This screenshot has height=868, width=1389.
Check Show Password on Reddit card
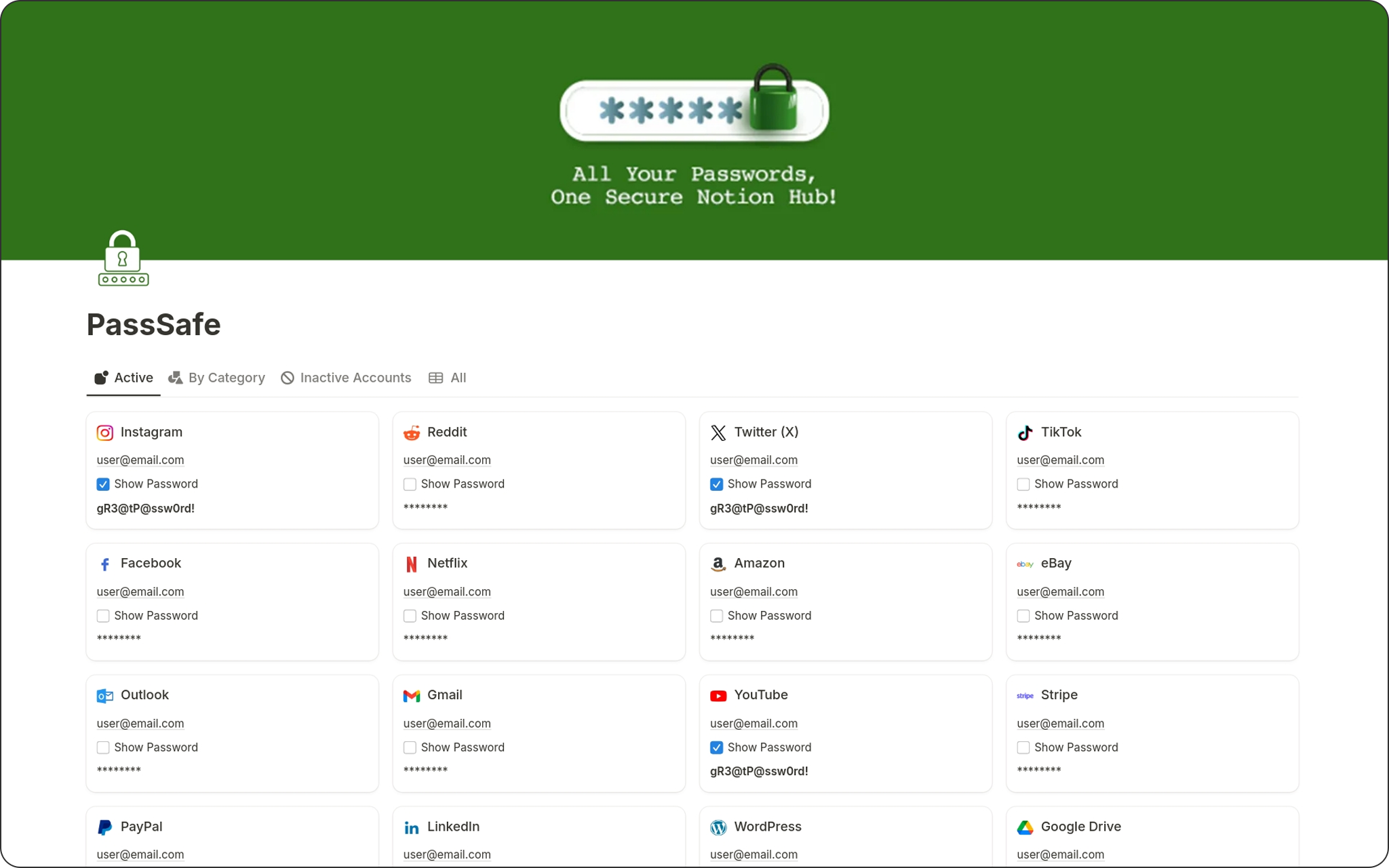click(x=410, y=484)
